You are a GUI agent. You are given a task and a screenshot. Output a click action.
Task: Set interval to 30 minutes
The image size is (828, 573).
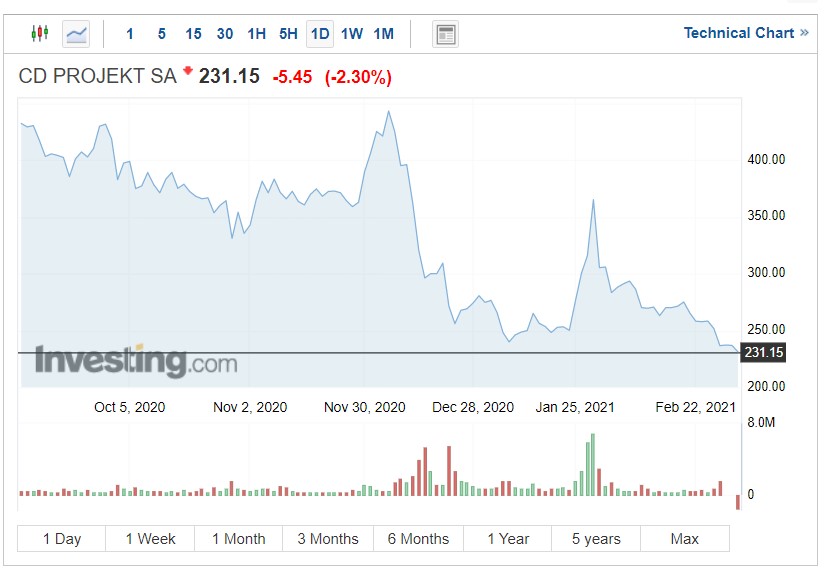225,34
